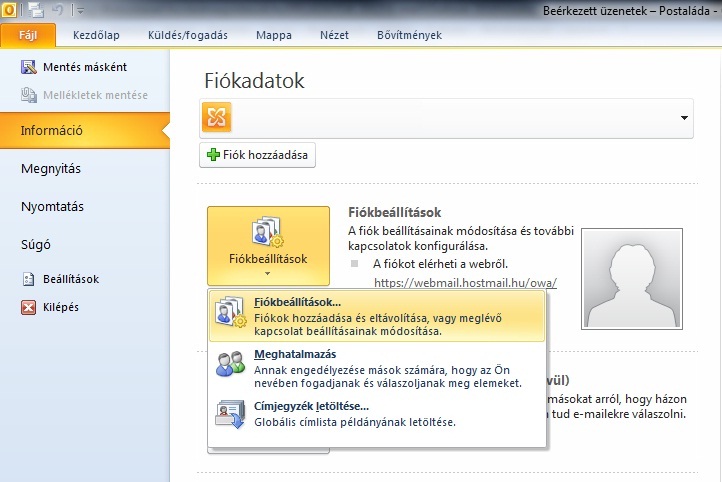Image resolution: width=722 pixels, height=482 pixels.
Task: Expand the account selector dropdown arrow
Action: [x=684, y=118]
